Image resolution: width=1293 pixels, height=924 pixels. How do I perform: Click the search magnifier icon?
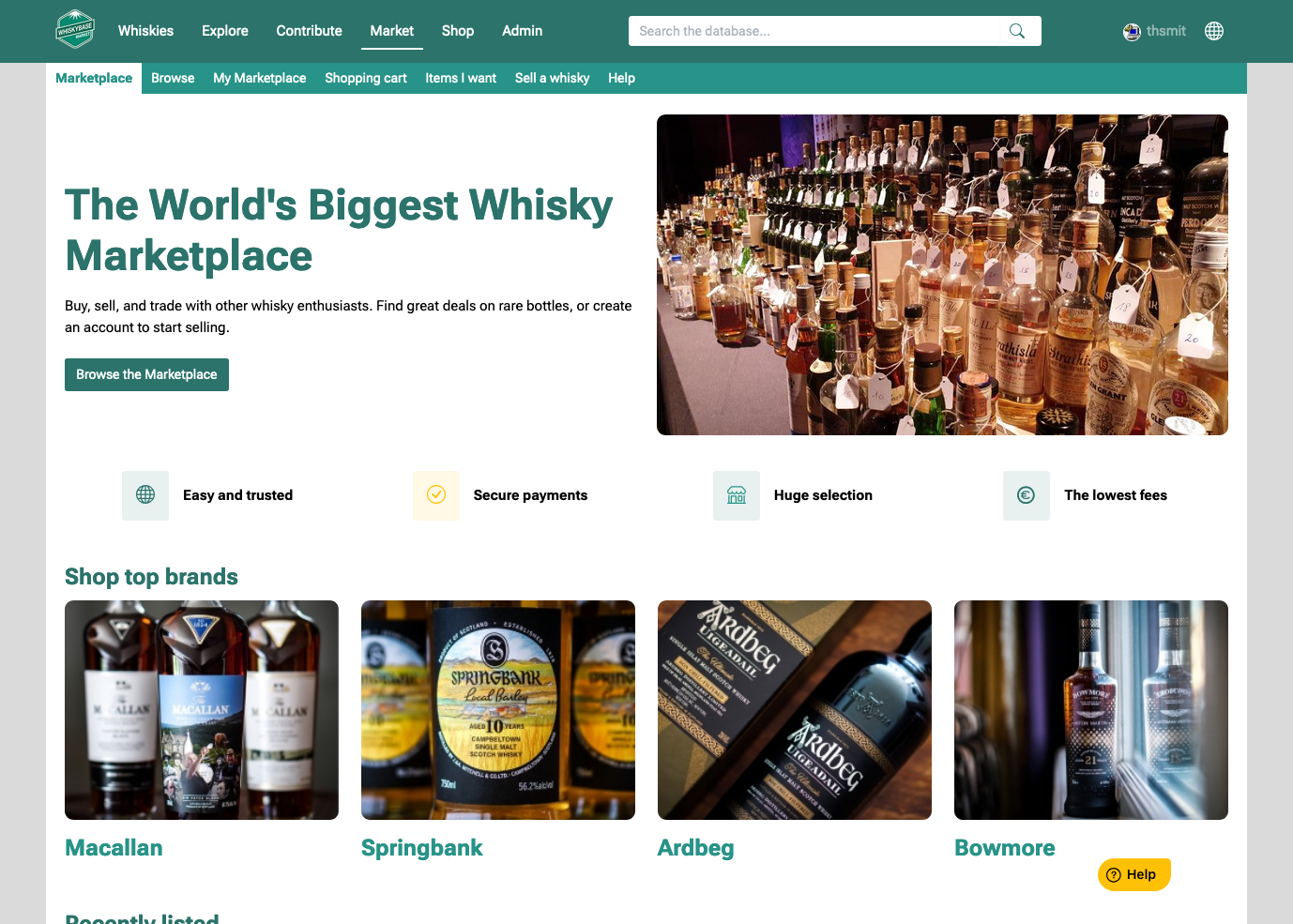[x=1016, y=31]
